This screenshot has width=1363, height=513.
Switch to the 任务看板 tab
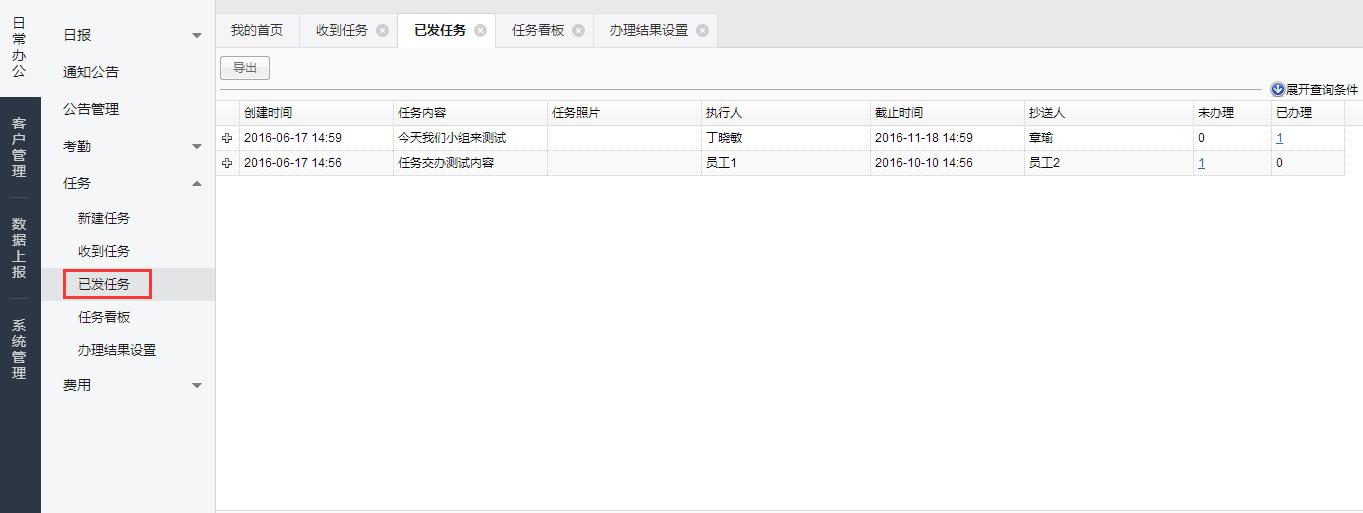(x=538, y=31)
